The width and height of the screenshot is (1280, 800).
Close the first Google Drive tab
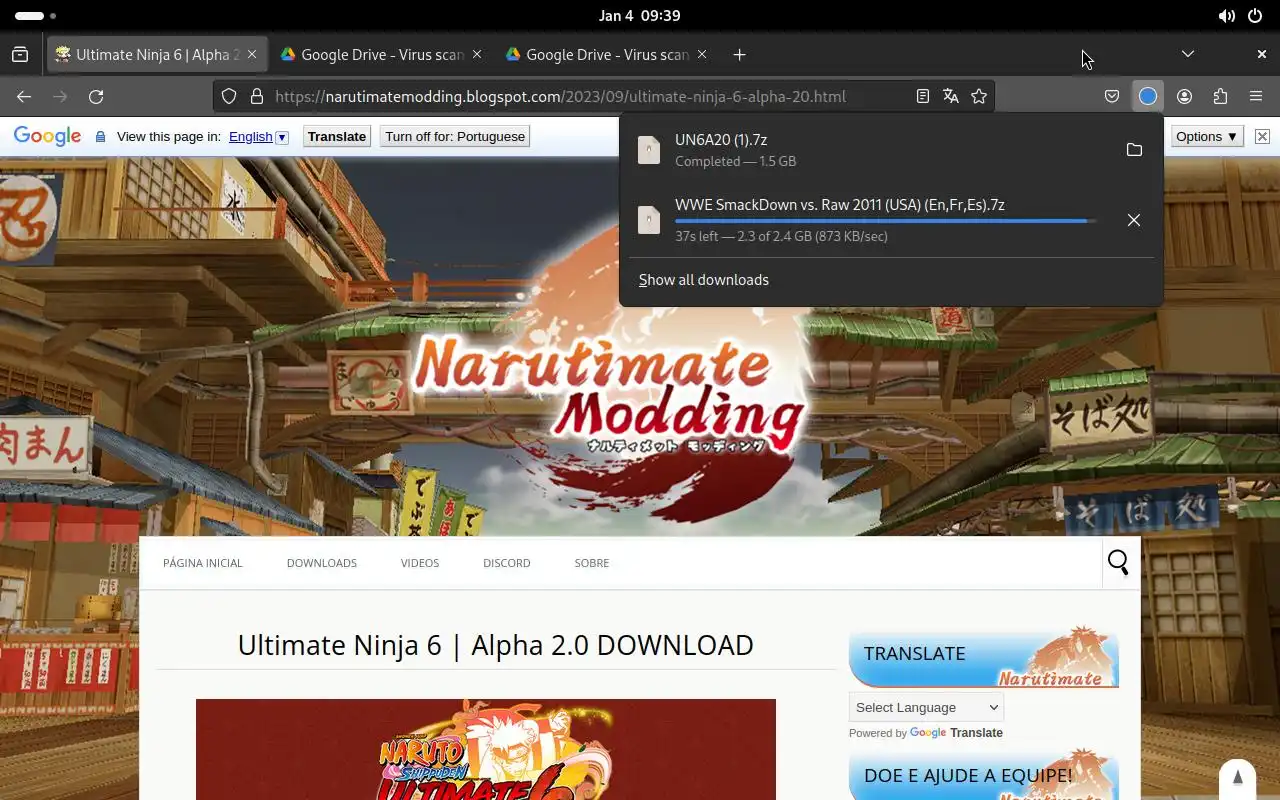pos(477,55)
